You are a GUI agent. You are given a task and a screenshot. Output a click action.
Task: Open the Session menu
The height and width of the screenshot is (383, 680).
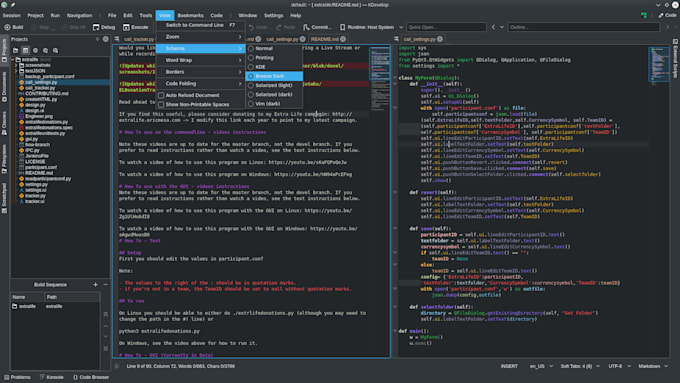click(12, 15)
